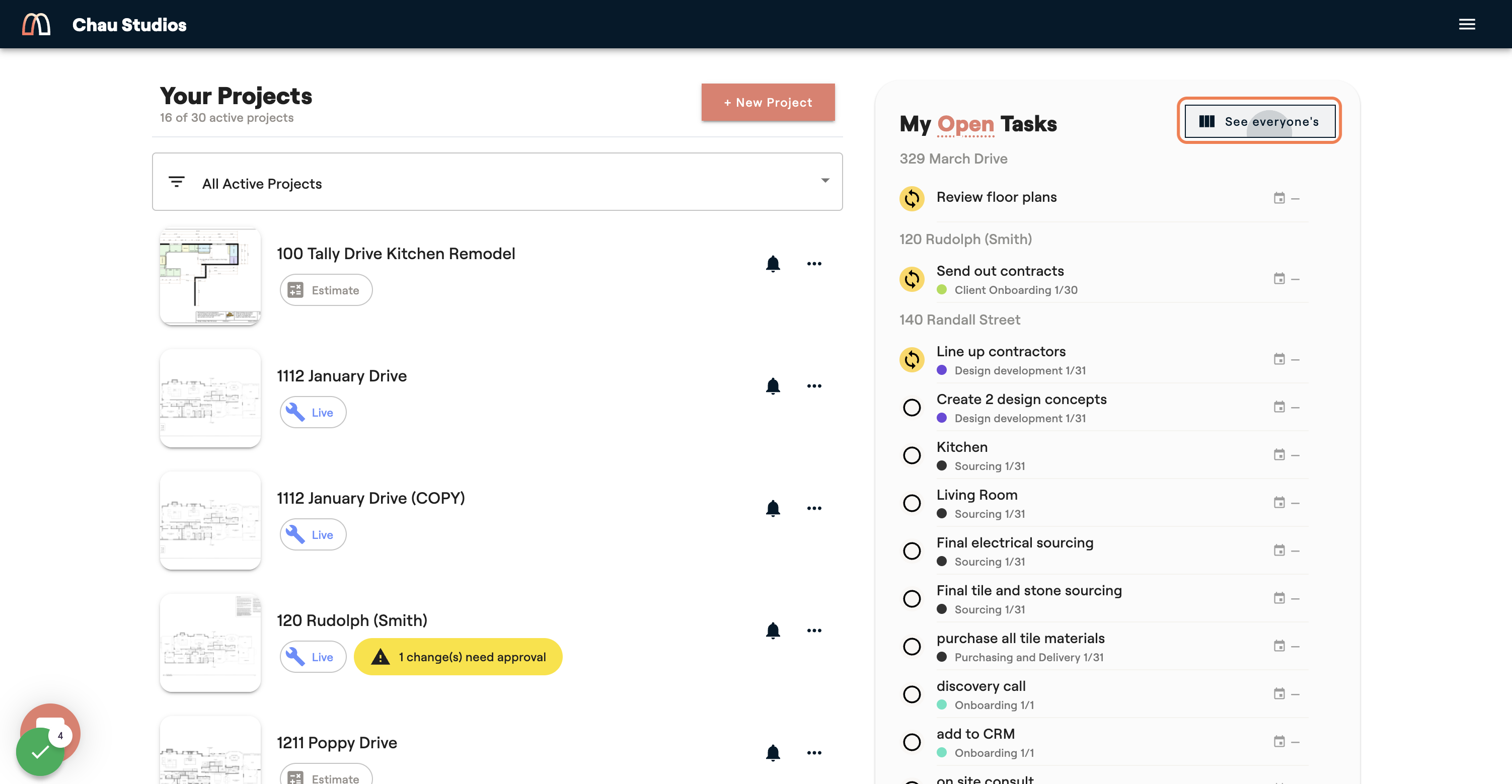Toggle notifications bell for 1112 January Drive
The width and height of the screenshot is (1512, 784).
(x=773, y=385)
